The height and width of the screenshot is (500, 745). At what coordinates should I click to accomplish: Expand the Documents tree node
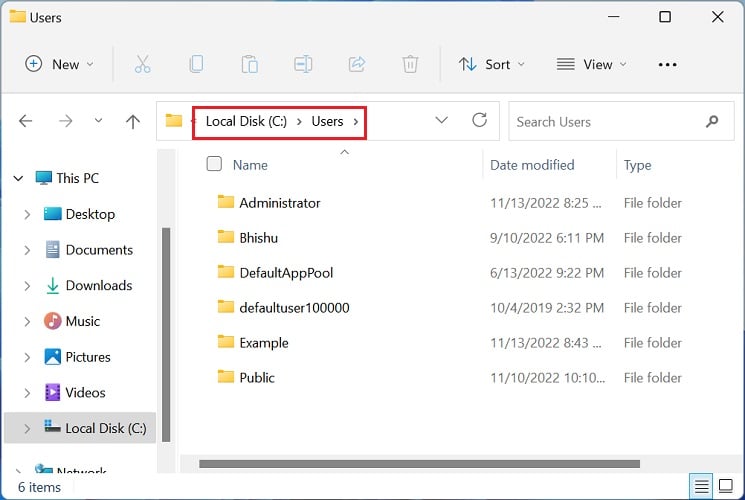(x=27, y=250)
